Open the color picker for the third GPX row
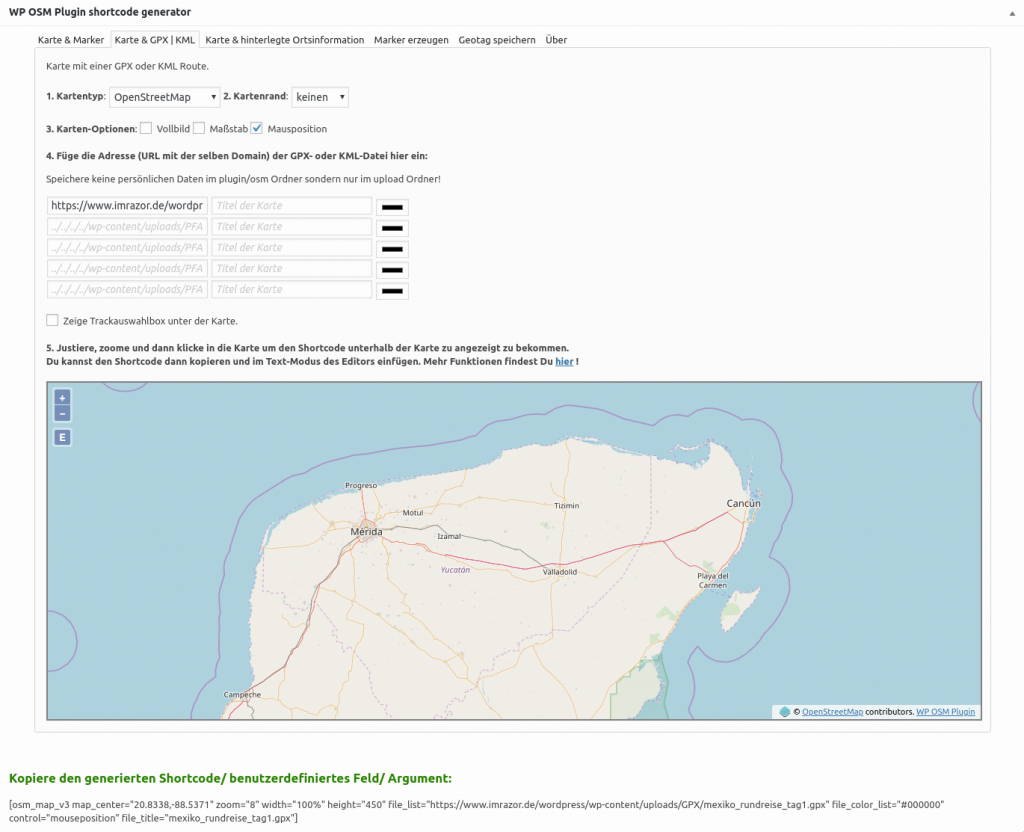This screenshot has width=1024, height=832. (x=390, y=247)
